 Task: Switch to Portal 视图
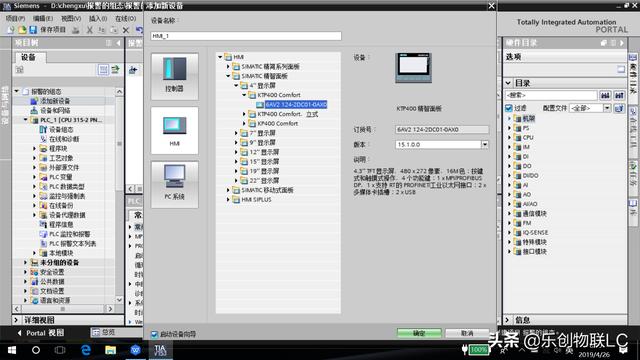(x=41, y=333)
